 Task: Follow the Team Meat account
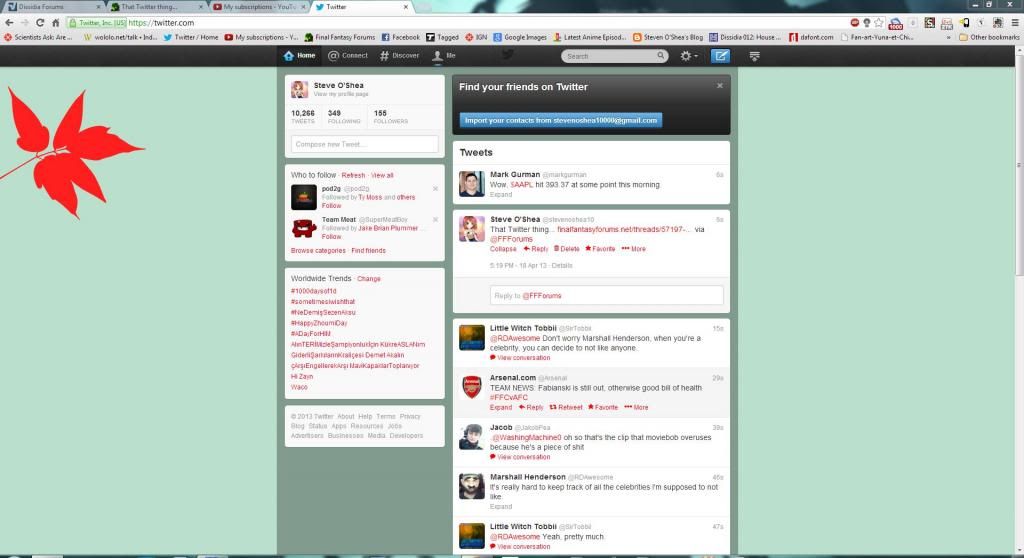[x=331, y=237]
